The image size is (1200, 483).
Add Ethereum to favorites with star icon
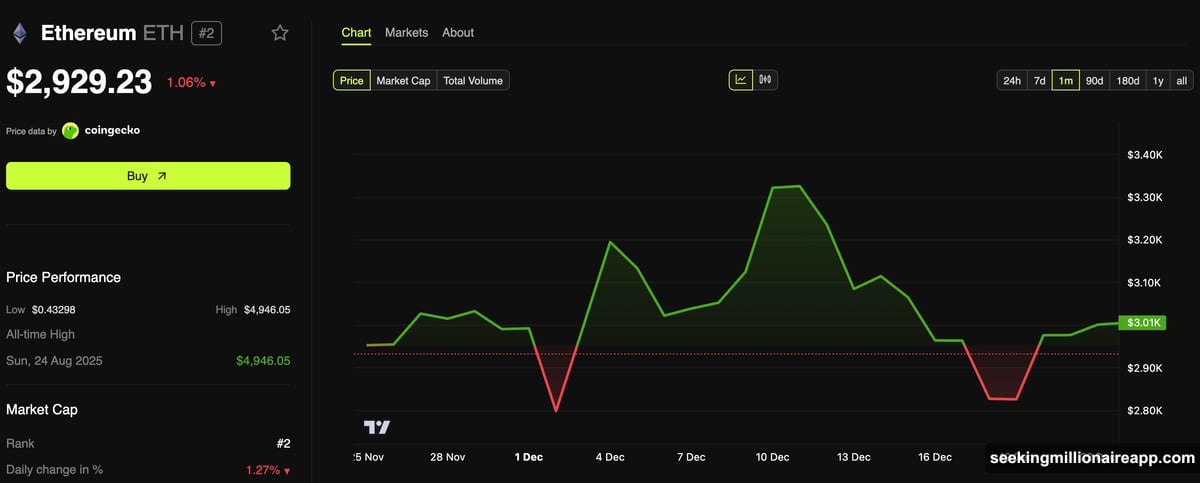(x=280, y=33)
